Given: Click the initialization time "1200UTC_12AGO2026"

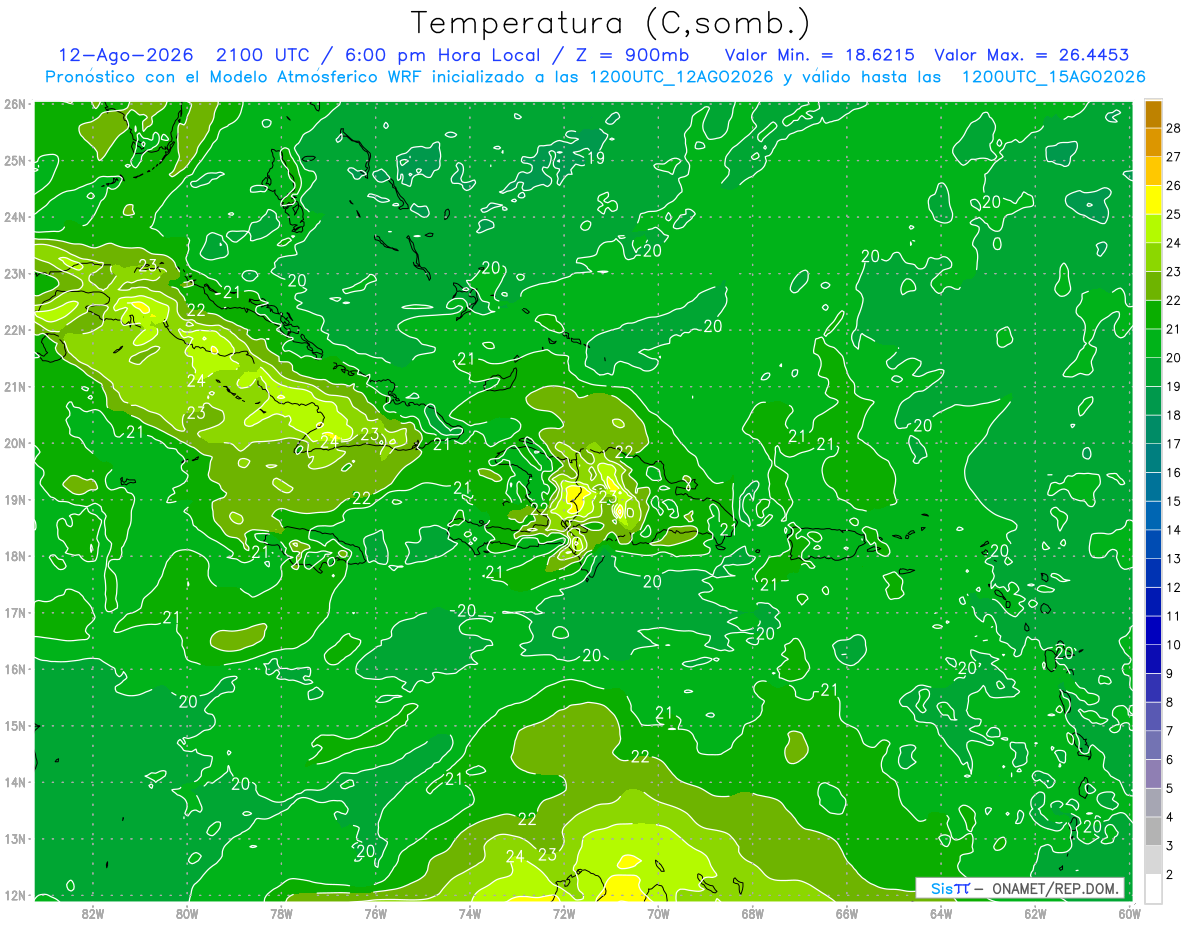Looking at the screenshot, I should (x=680, y=77).
